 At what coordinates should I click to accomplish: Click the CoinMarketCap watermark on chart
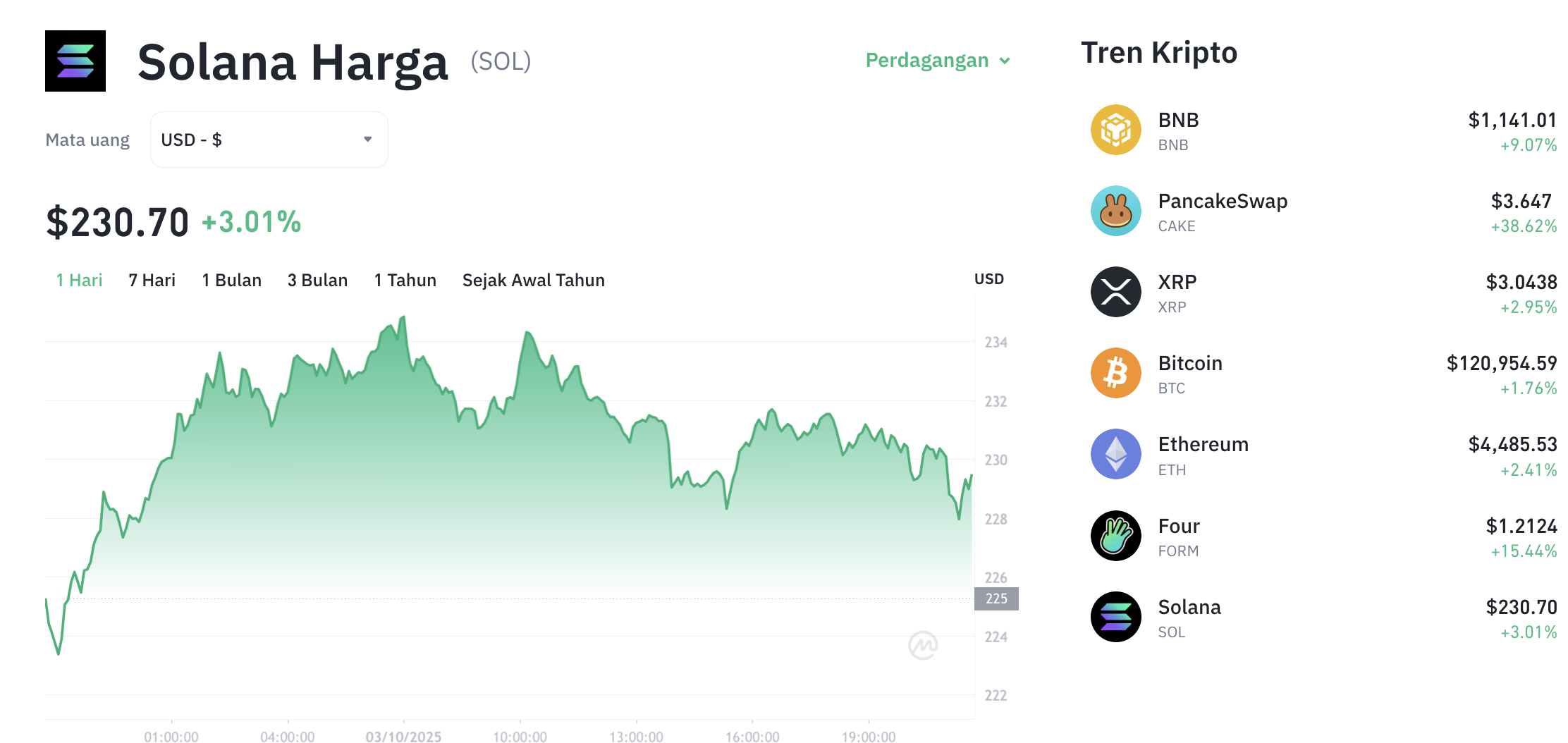[x=923, y=645]
